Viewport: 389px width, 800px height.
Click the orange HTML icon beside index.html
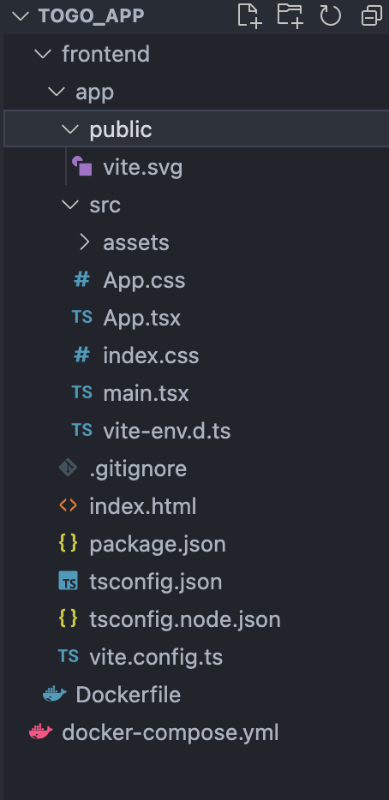pos(68,506)
